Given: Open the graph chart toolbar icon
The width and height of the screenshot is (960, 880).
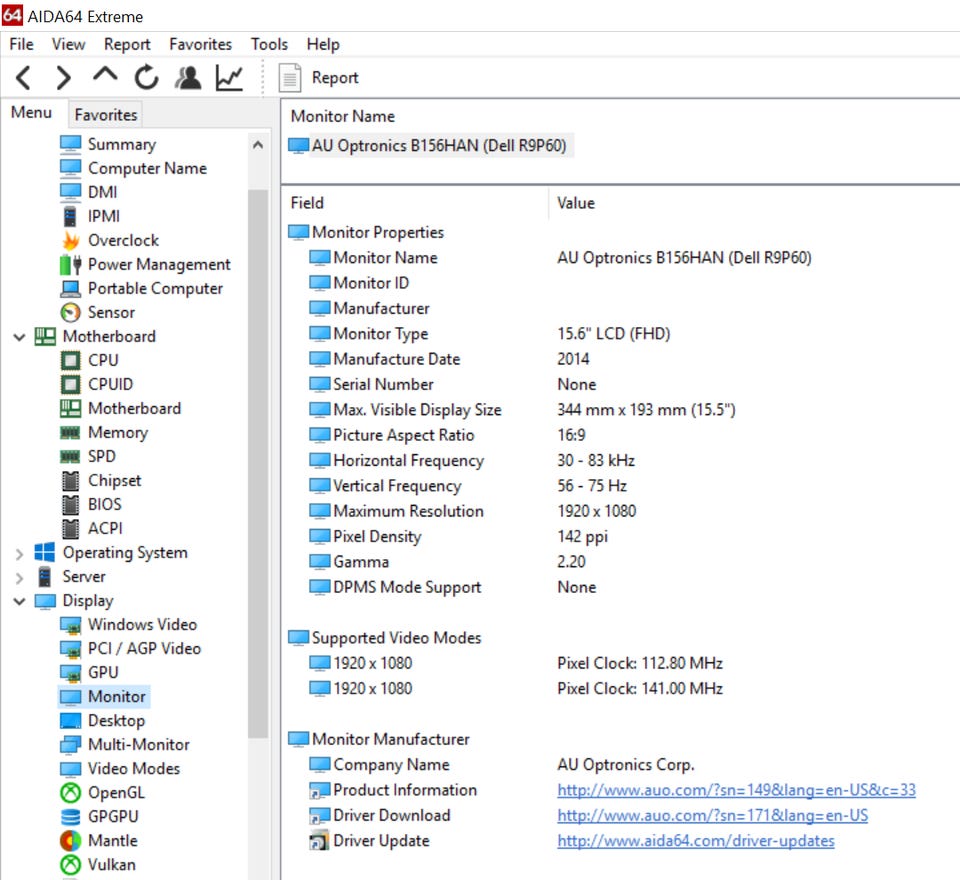Looking at the screenshot, I should pyautogui.click(x=229, y=78).
